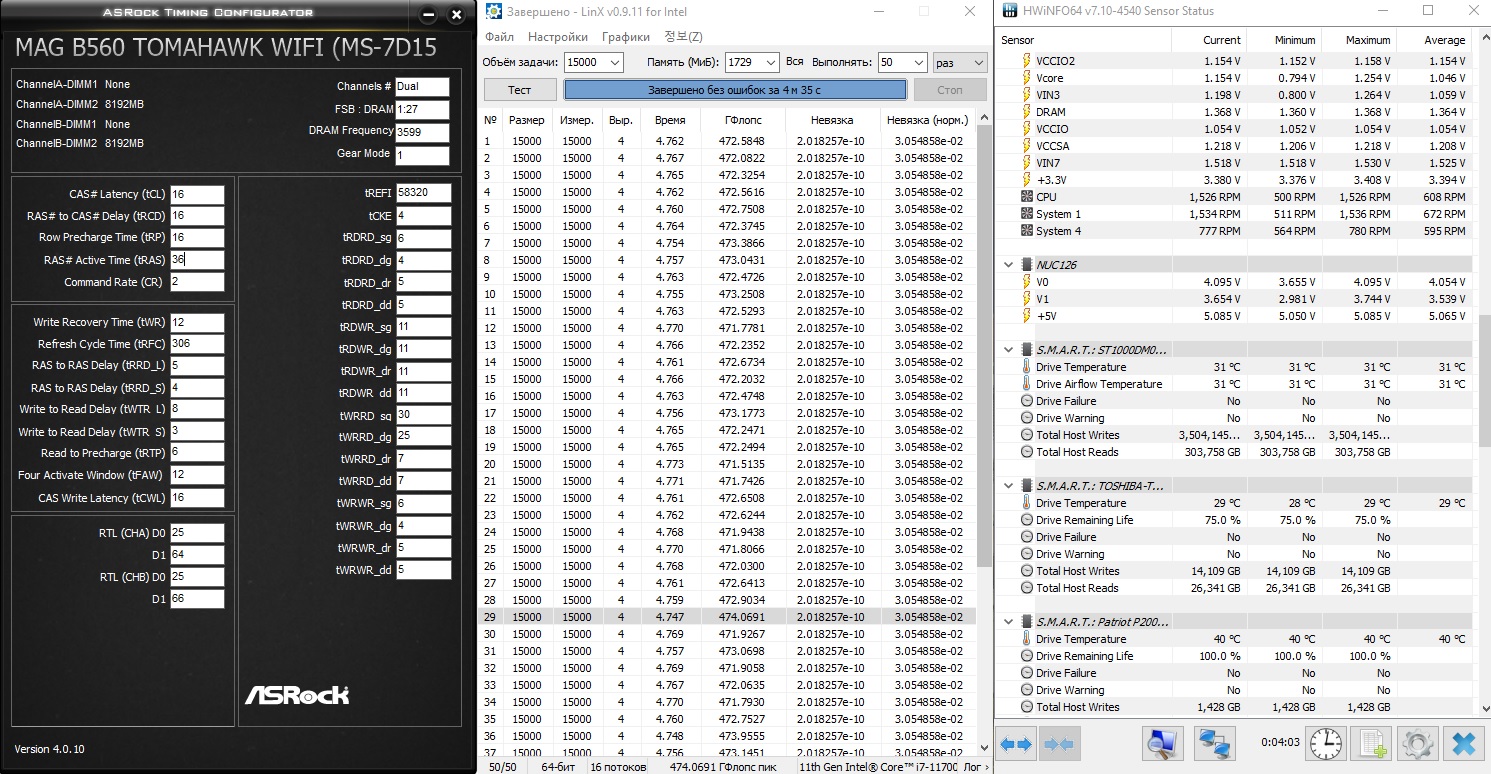Collapse the S.M.A.R.T. TOSHIBA group

pyautogui.click(x=1008, y=486)
